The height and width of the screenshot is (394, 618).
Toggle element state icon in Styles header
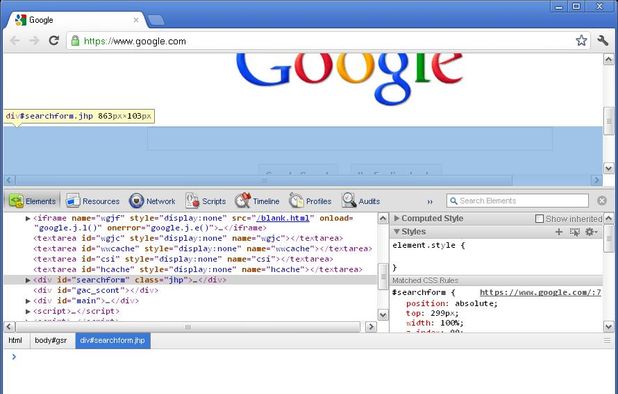pyautogui.click(x=575, y=232)
